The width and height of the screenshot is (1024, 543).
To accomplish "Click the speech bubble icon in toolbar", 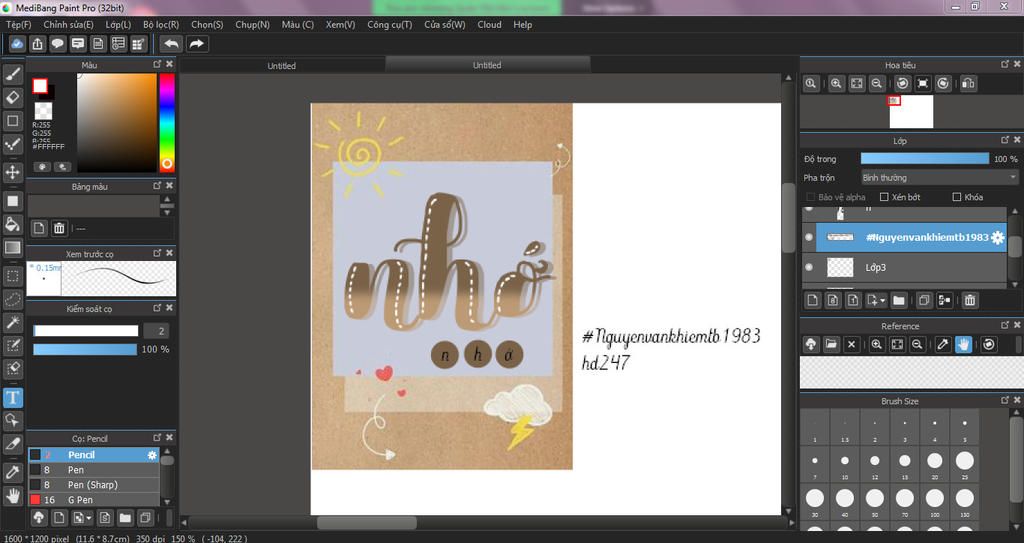I will 57,44.
